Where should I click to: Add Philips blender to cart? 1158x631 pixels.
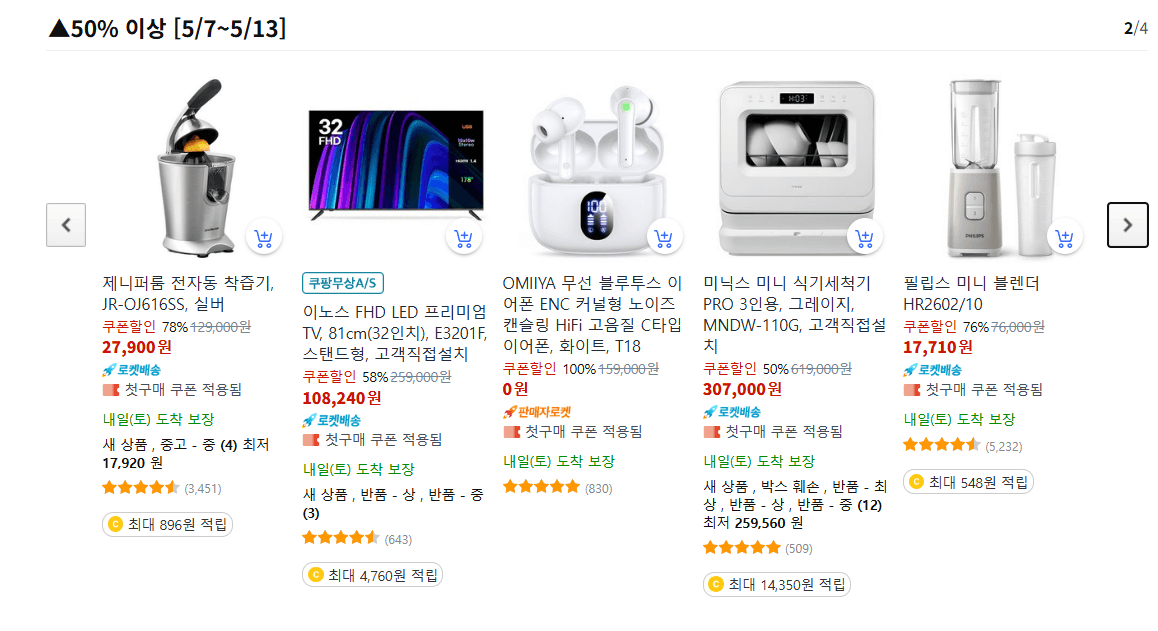pos(1065,238)
